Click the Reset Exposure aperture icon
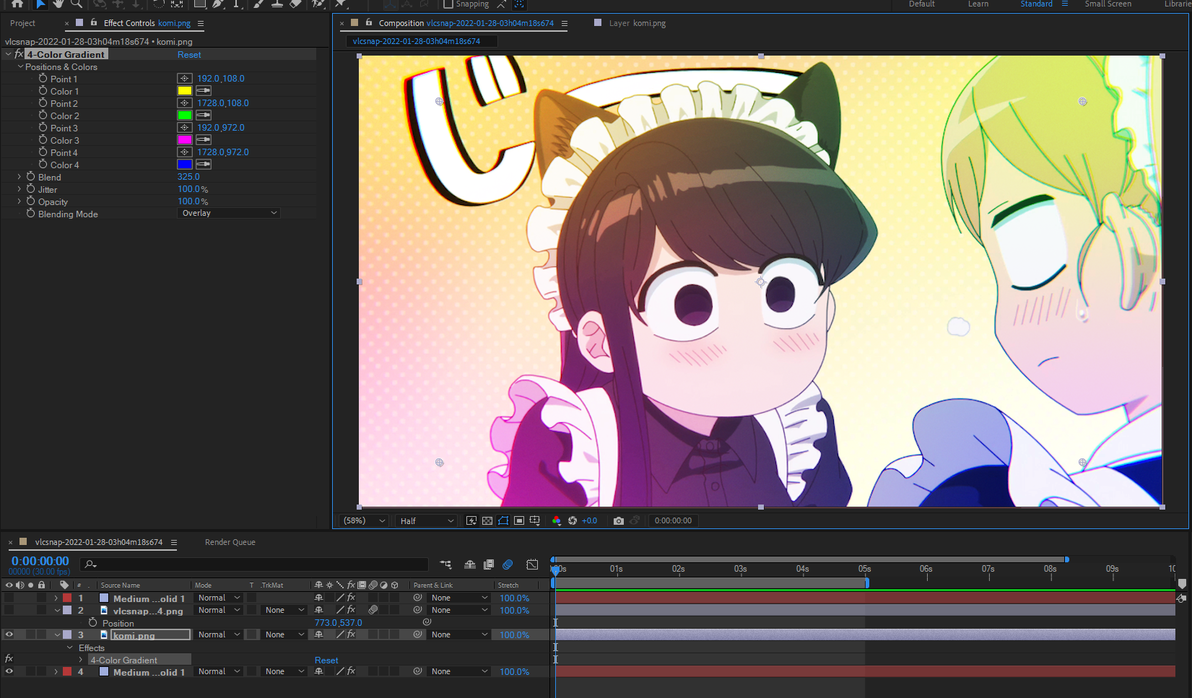The width and height of the screenshot is (1192, 698). tap(572, 521)
